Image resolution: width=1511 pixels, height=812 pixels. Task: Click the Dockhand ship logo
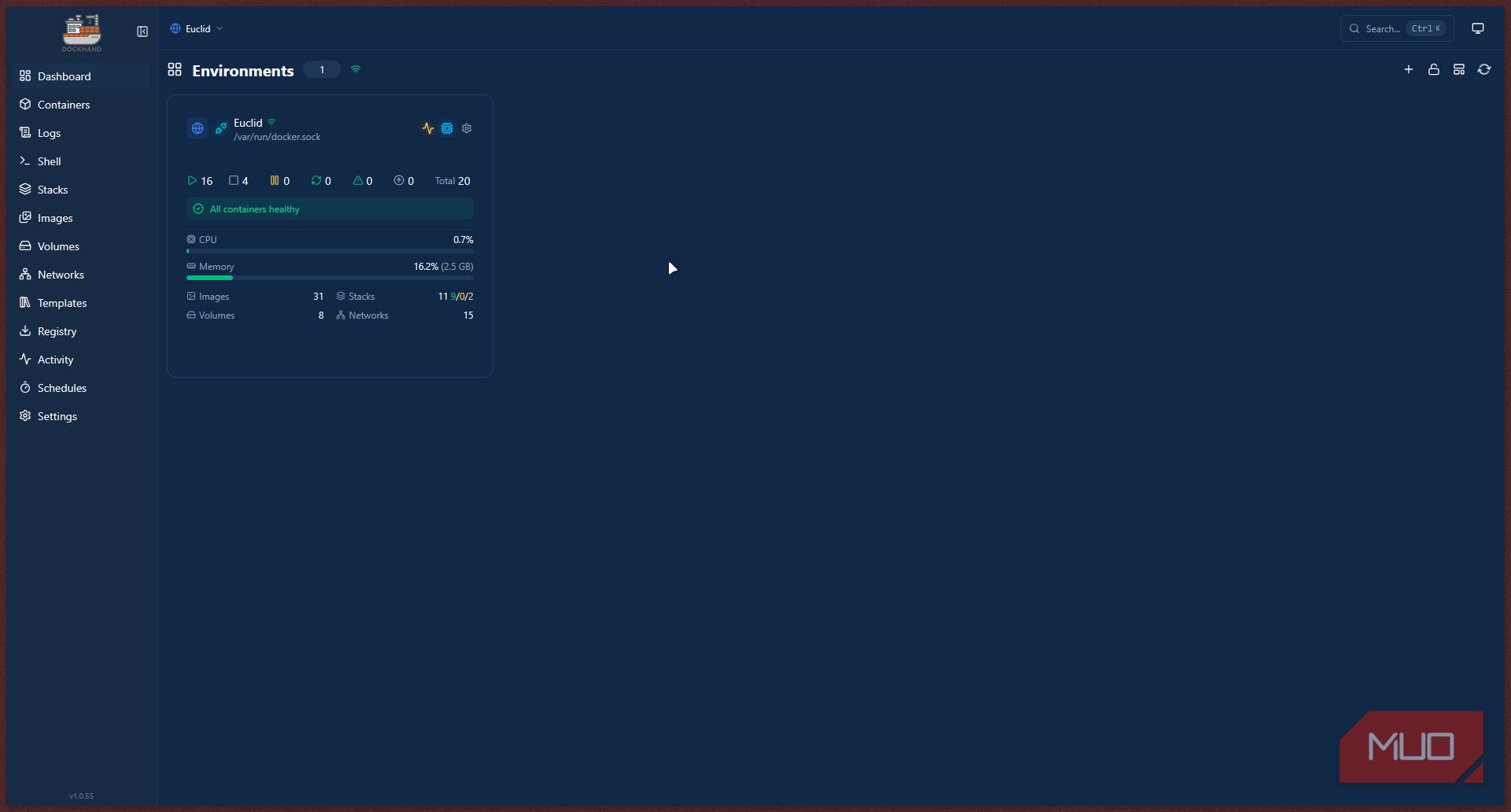coord(82,32)
